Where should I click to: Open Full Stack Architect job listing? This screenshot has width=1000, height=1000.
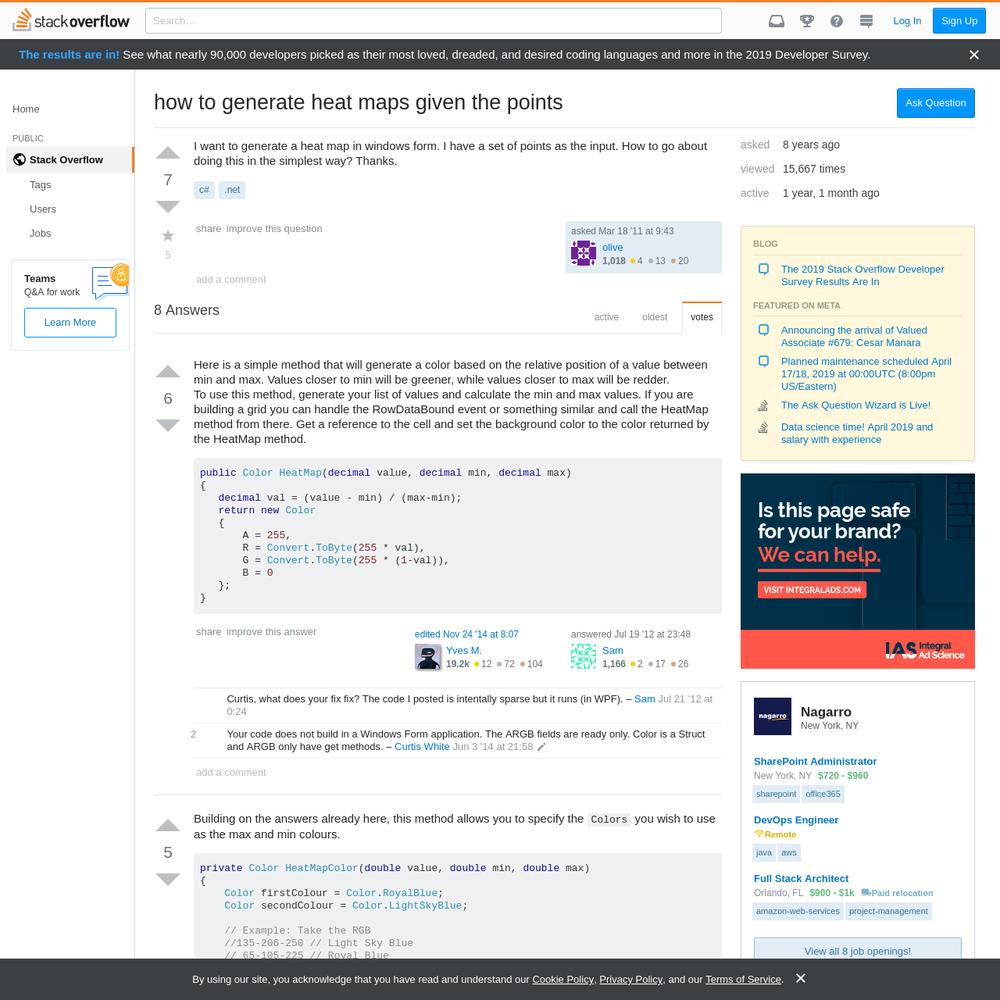[x=801, y=879]
